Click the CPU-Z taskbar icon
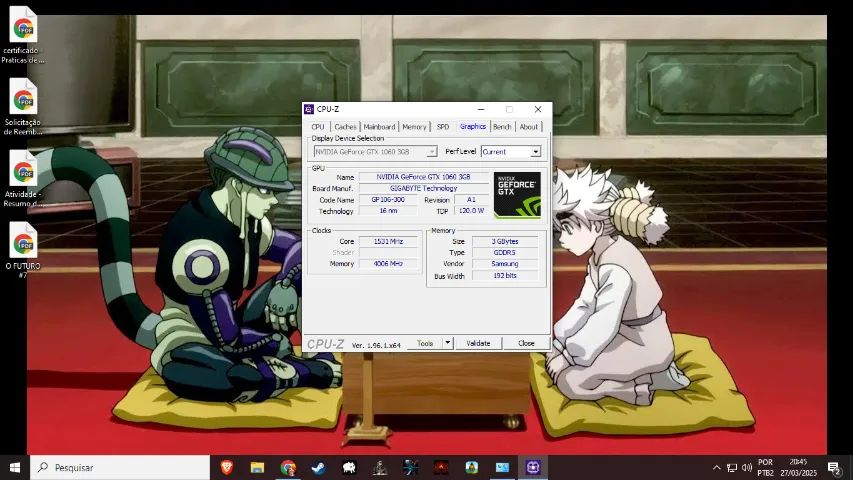 tap(533, 467)
